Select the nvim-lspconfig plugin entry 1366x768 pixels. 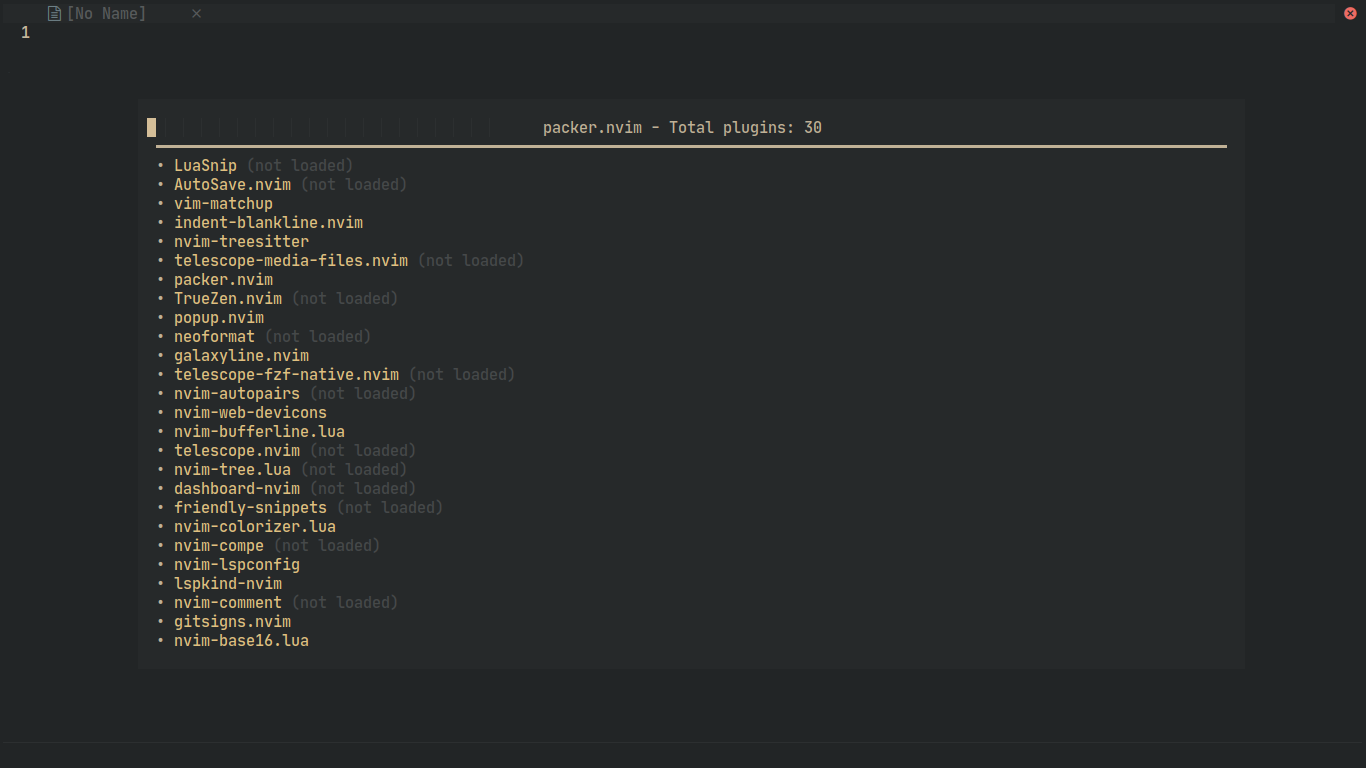pyautogui.click(x=237, y=564)
